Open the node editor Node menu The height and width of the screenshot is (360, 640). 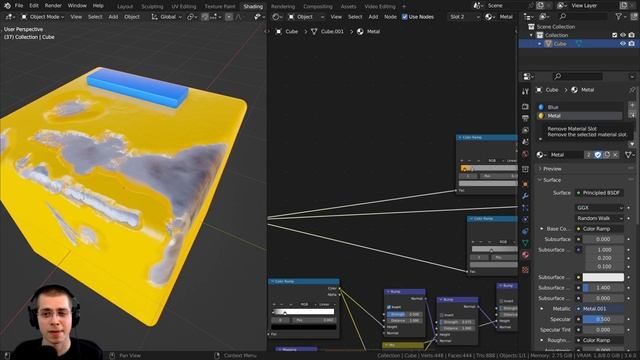point(390,17)
